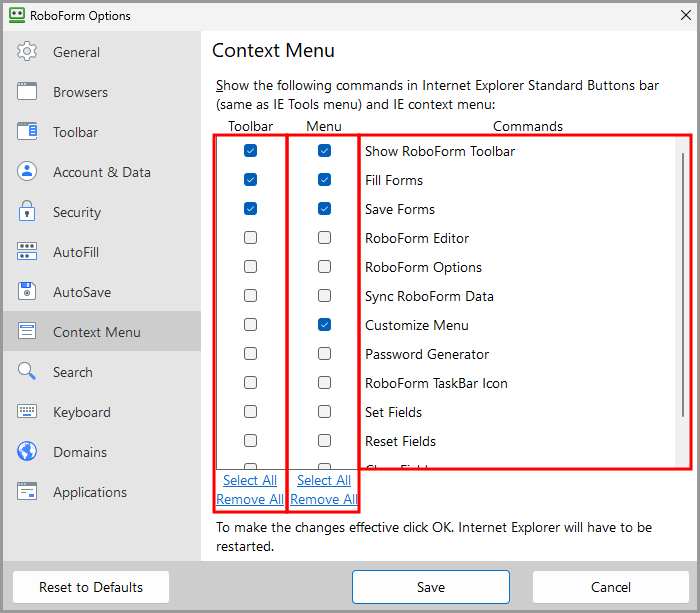Uncheck Menu box for Customize Menu
This screenshot has height=613, width=700.
[325, 325]
